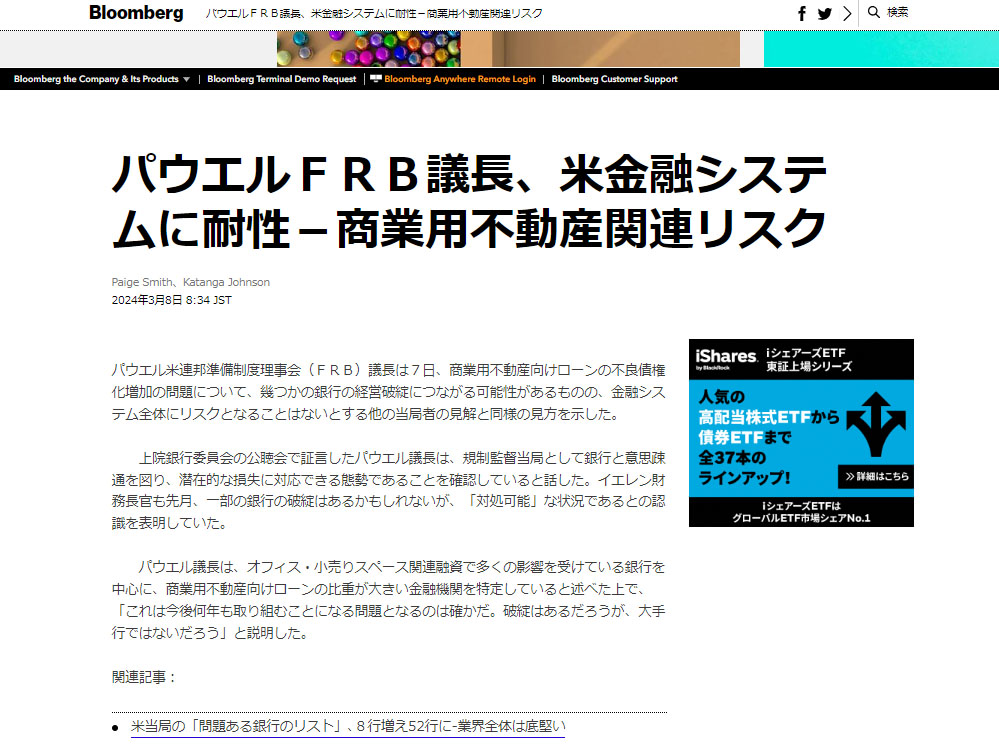999x756 pixels.
Task: Open related article about 問題ある銀行のリスト
Action: tap(348, 726)
